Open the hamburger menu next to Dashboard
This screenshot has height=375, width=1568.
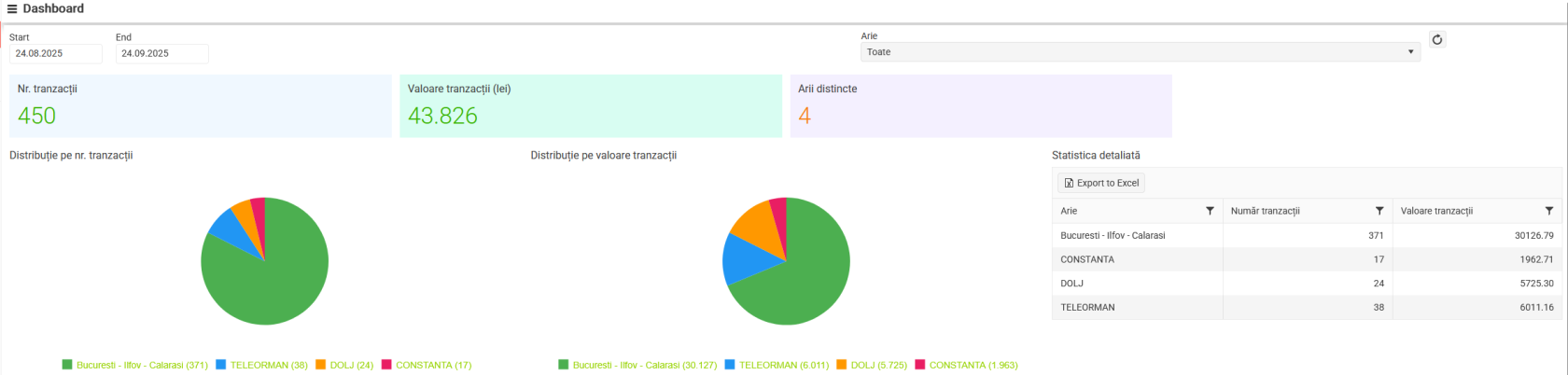[x=12, y=9]
